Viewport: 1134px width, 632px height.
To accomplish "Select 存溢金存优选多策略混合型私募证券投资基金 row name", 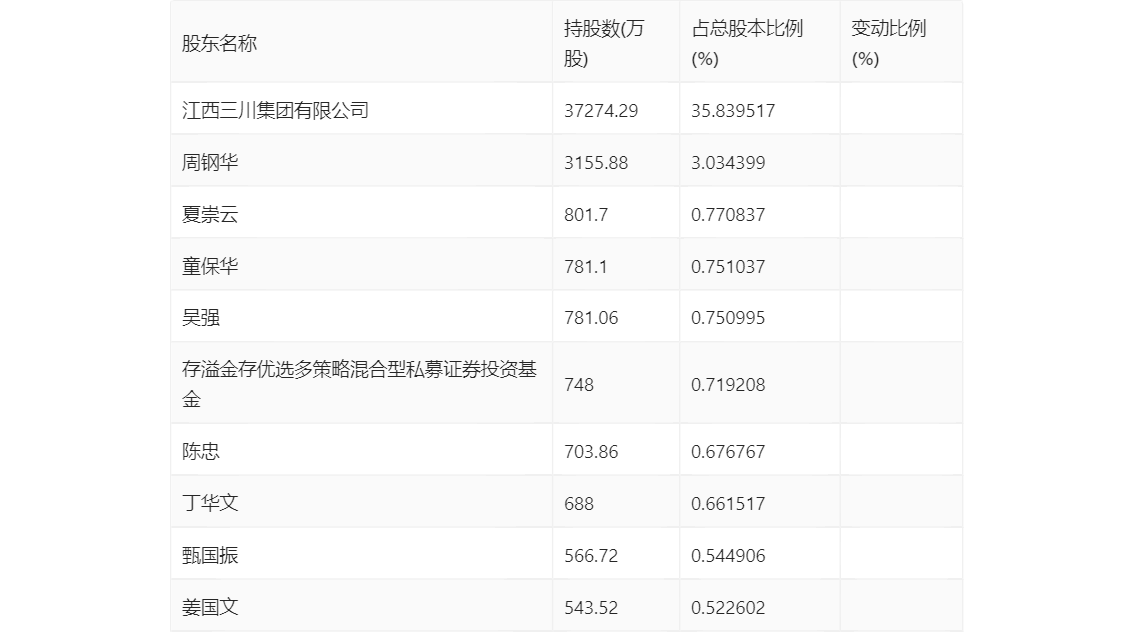I will [x=359, y=384].
